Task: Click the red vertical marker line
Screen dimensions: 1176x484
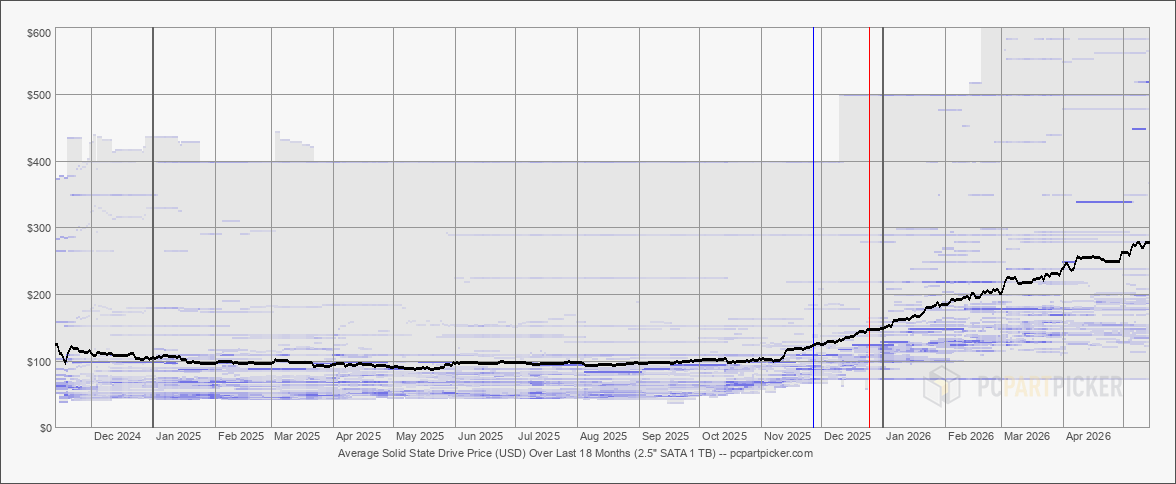Action: tap(869, 227)
